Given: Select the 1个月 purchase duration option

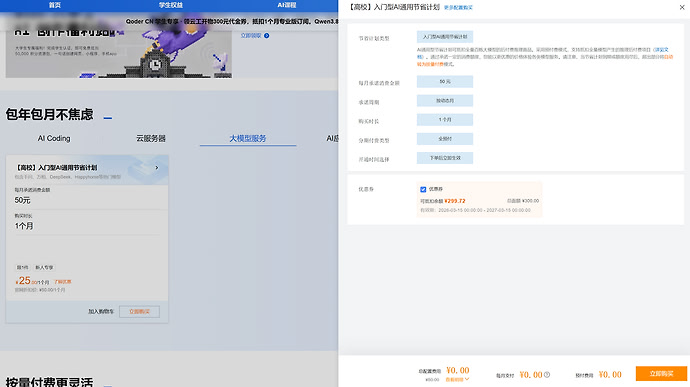Looking at the screenshot, I should pos(445,120).
